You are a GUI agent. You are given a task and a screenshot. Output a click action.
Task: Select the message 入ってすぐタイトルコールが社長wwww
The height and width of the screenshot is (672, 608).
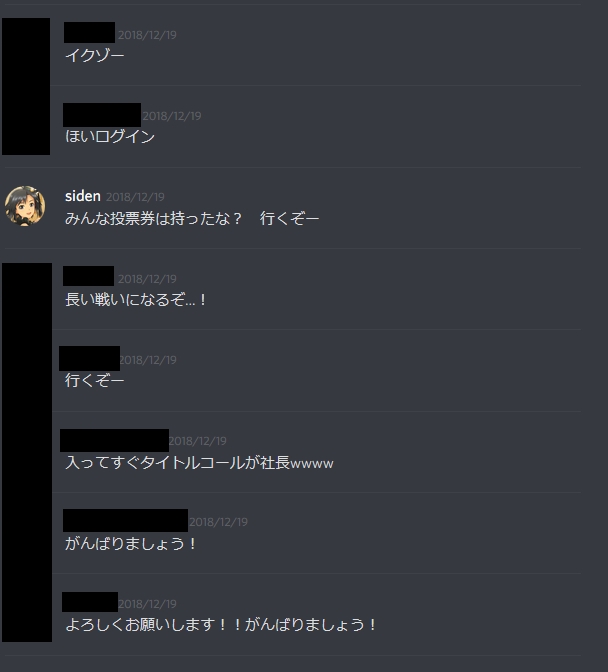pos(199,462)
